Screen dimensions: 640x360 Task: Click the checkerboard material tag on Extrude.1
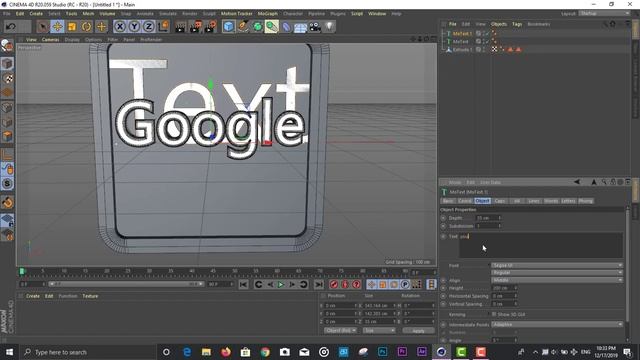point(494,49)
